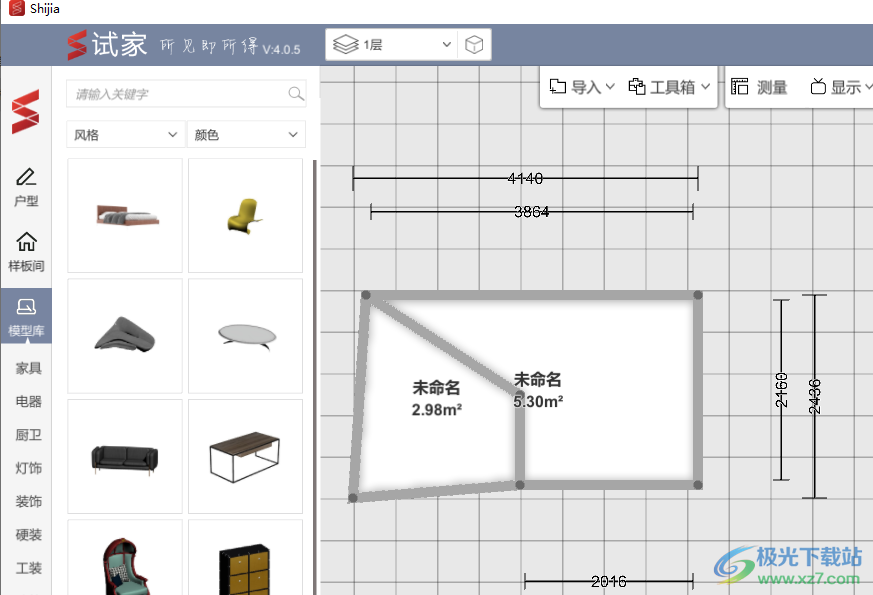Focus the keyword search input field
This screenshot has width=873, height=595.
click(186, 94)
